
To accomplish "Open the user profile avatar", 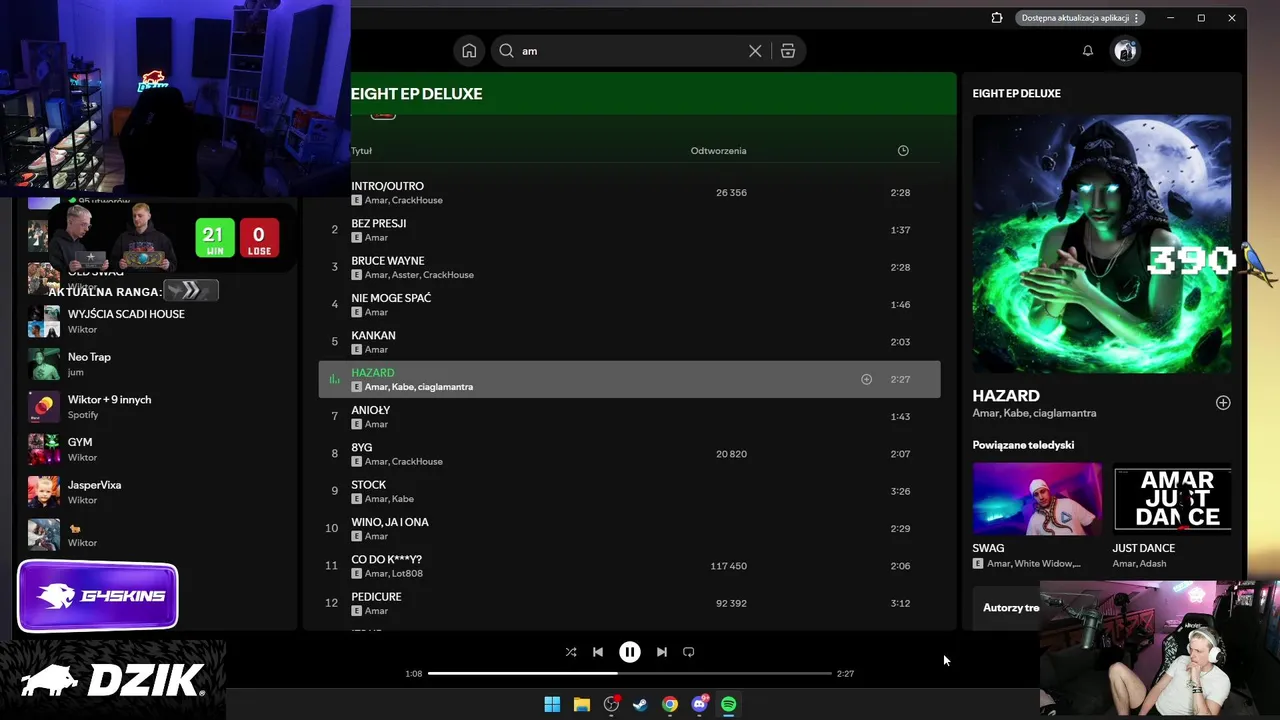I will (1125, 51).
